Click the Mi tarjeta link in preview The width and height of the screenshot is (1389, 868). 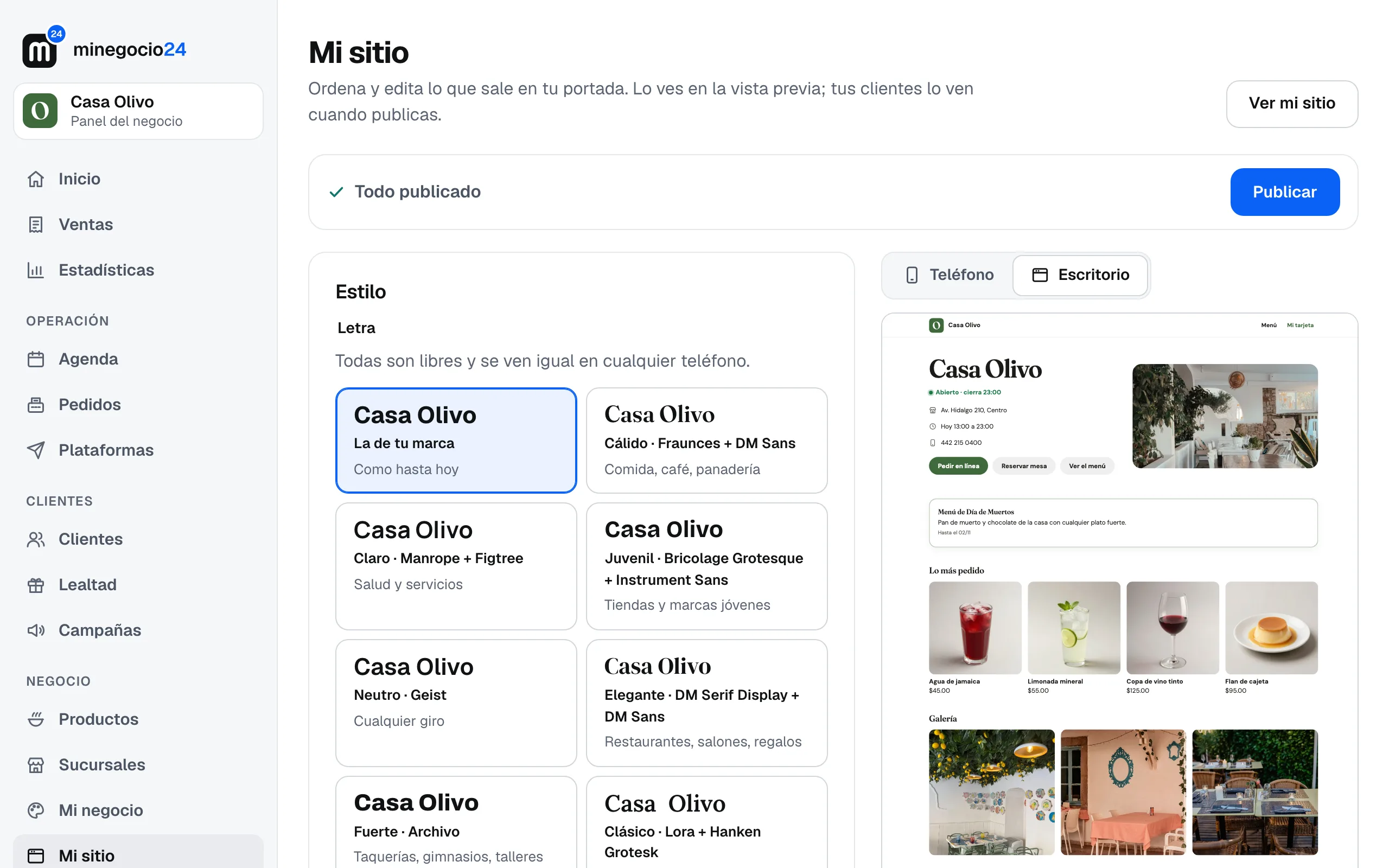[1299, 325]
